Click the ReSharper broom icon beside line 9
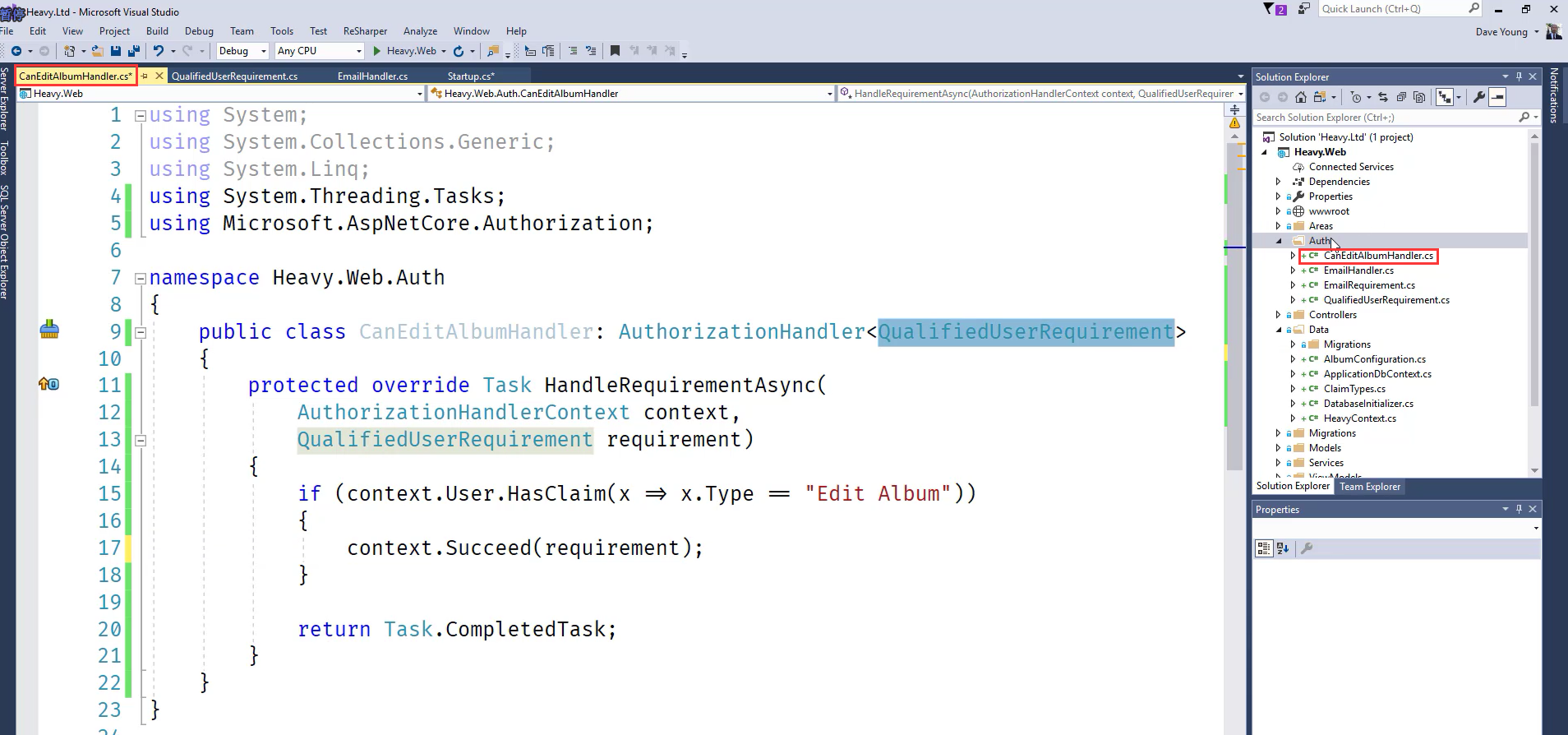1568x735 pixels. [49, 330]
